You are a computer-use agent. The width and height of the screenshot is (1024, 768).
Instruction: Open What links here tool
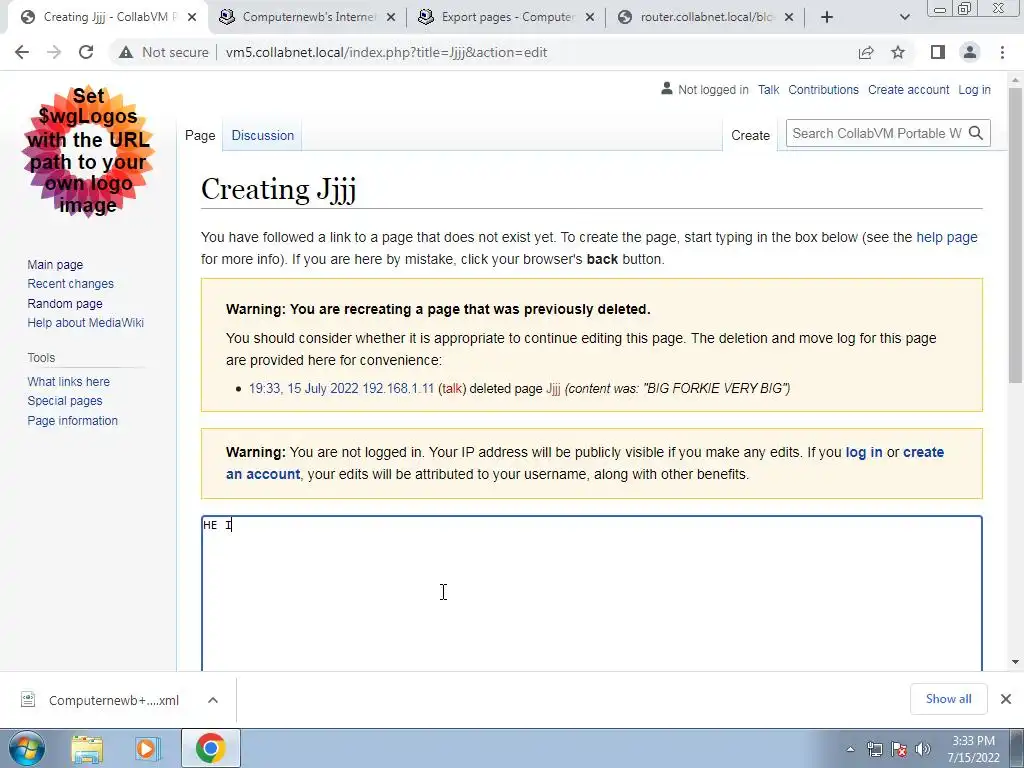(69, 381)
